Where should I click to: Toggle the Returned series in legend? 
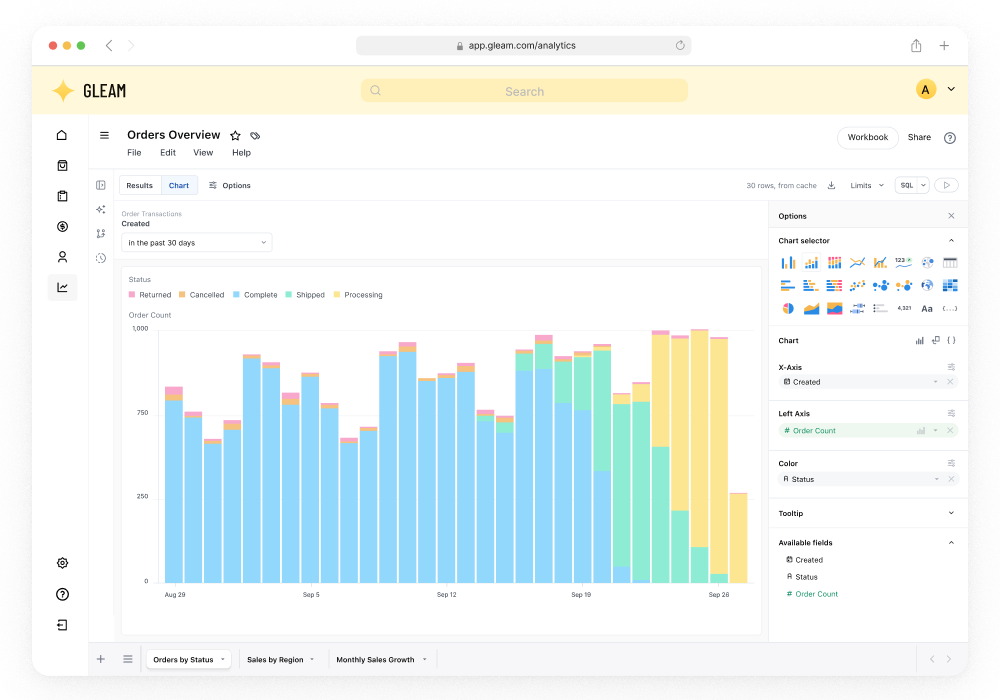tap(150, 295)
